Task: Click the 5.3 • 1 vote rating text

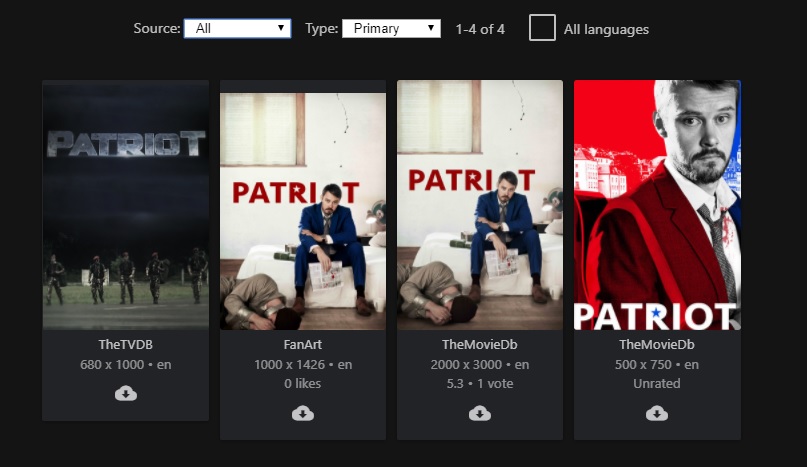Action: 480,384
